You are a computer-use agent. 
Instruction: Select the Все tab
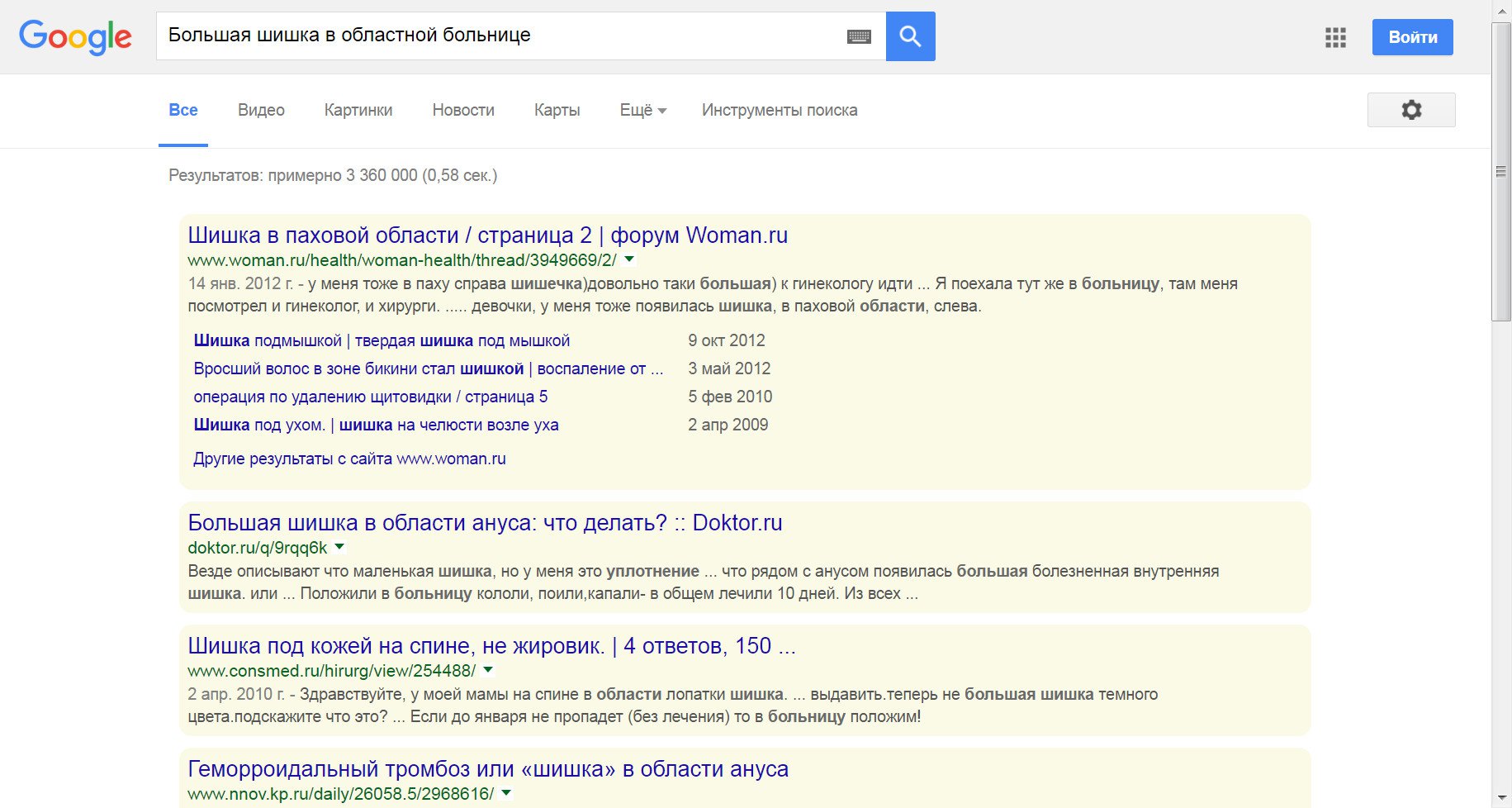[183, 110]
